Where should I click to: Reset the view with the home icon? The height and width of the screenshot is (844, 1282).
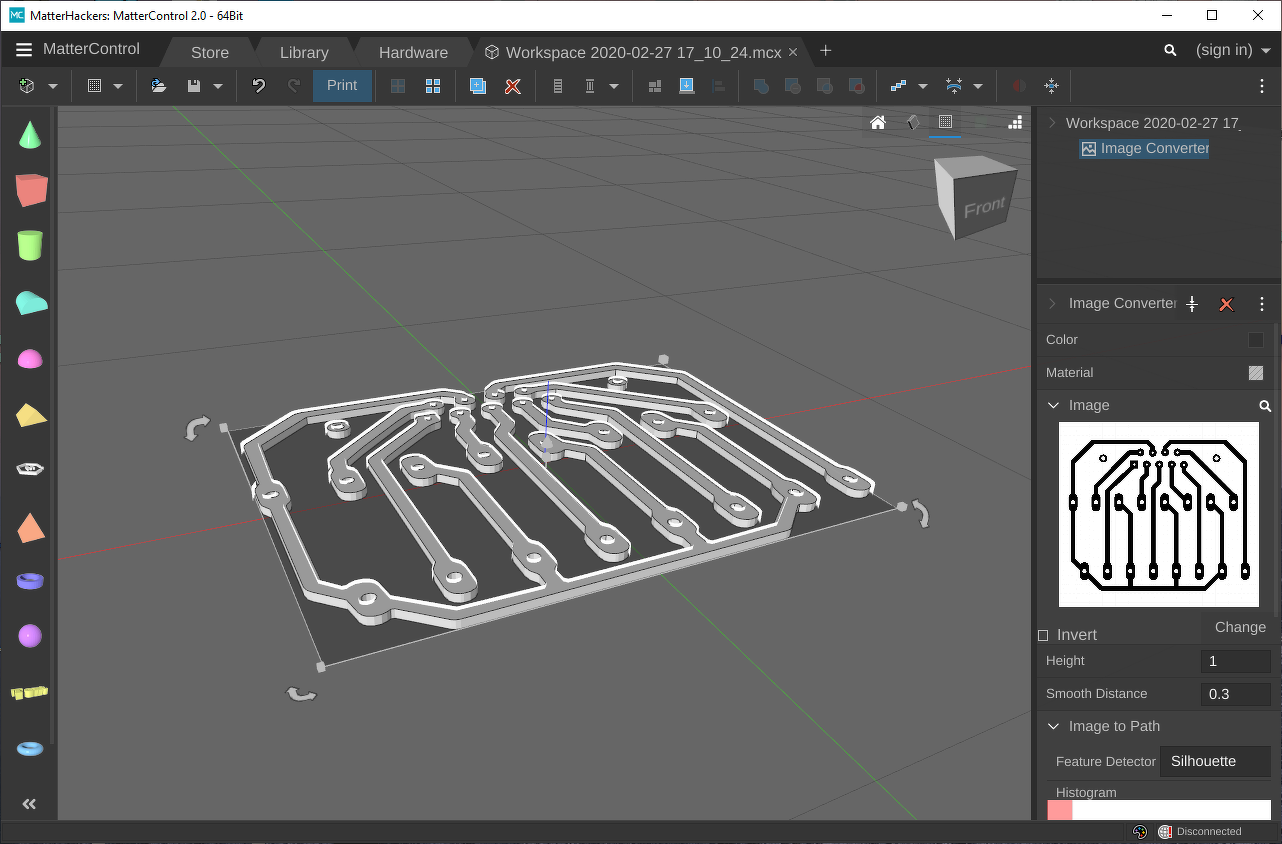878,123
